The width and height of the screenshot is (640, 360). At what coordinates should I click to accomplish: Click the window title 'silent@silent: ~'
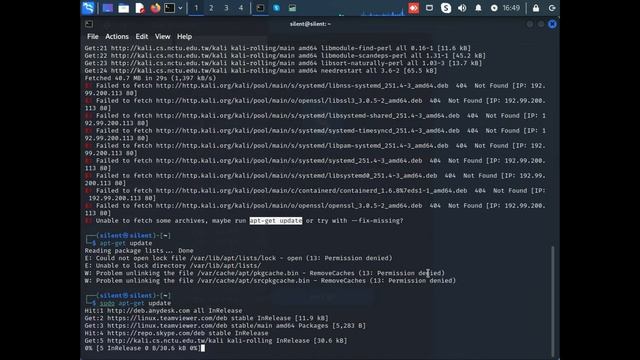[310, 24]
